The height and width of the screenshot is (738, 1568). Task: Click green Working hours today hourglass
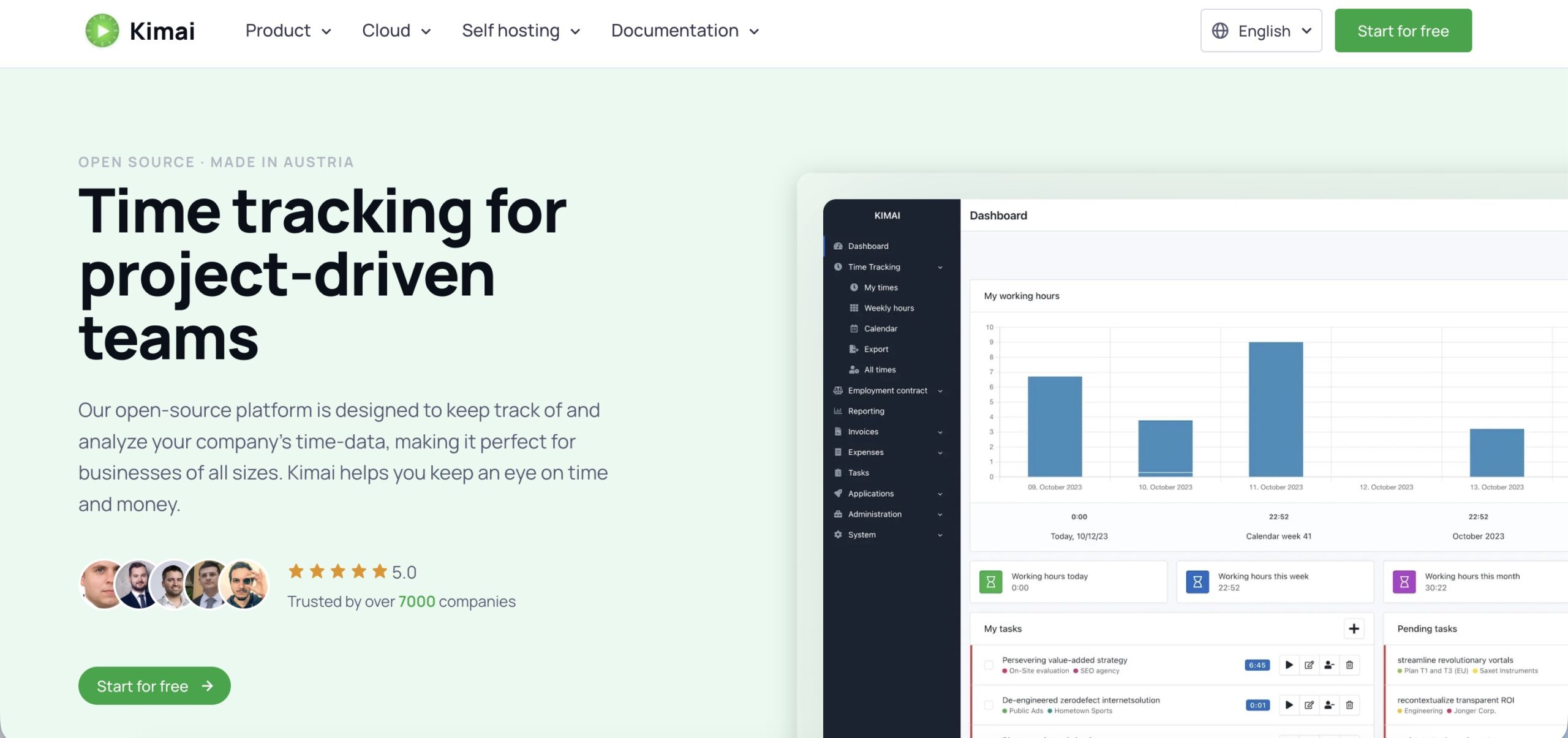pos(991,582)
